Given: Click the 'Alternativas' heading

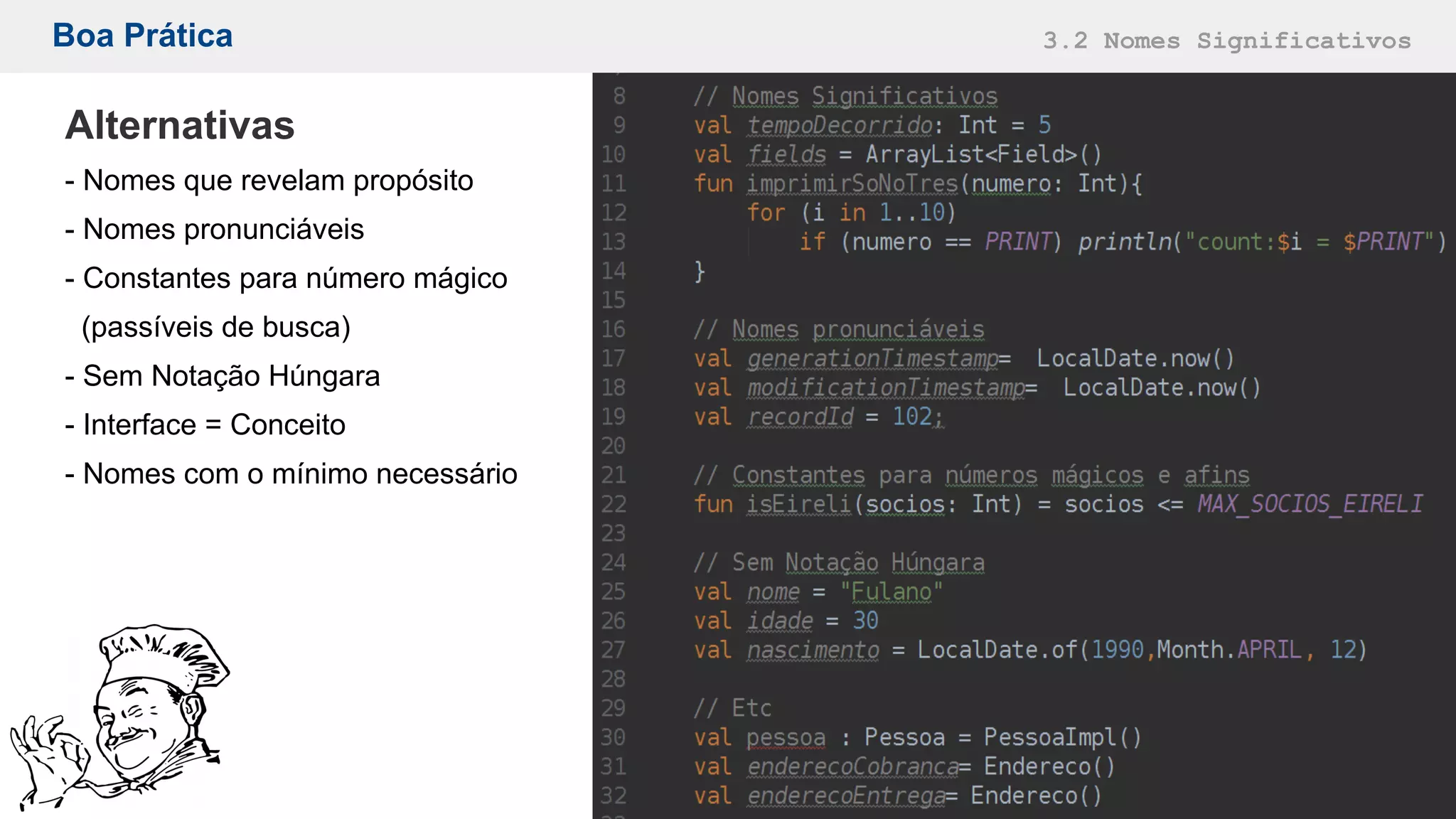Looking at the screenshot, I should (180, 125).
